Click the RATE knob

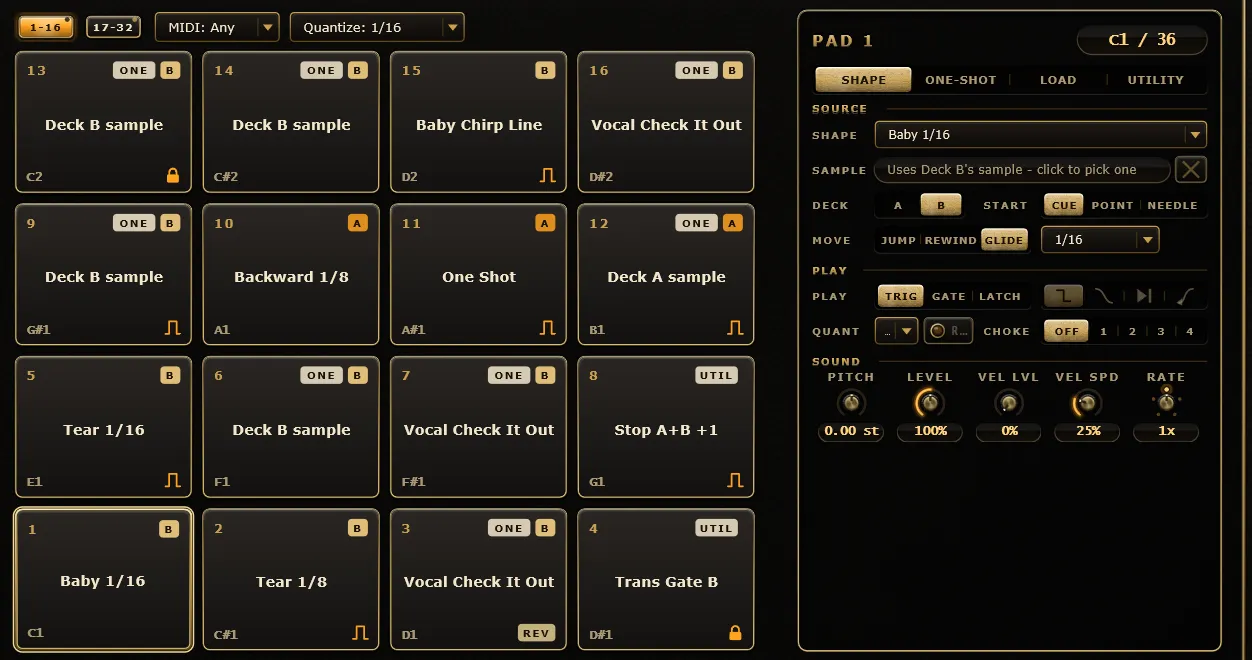[1165, 402]
